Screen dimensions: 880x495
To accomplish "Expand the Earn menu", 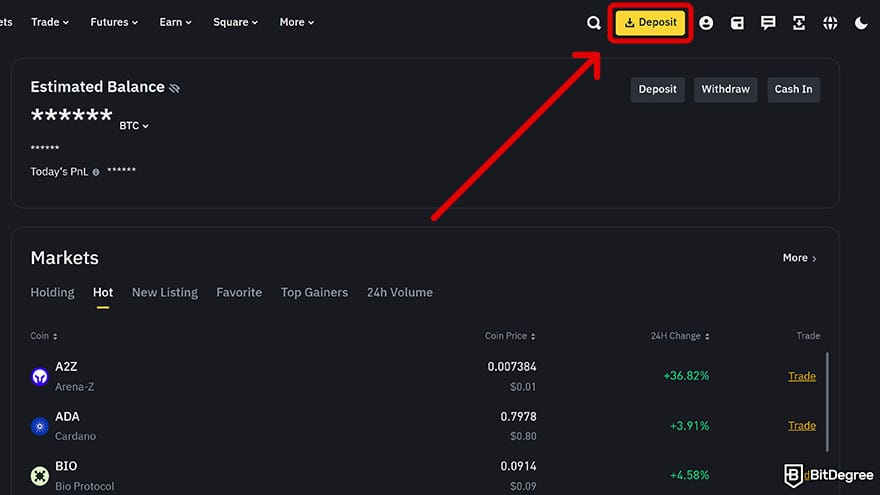I will pyautogui.click(x=175, y=22).
